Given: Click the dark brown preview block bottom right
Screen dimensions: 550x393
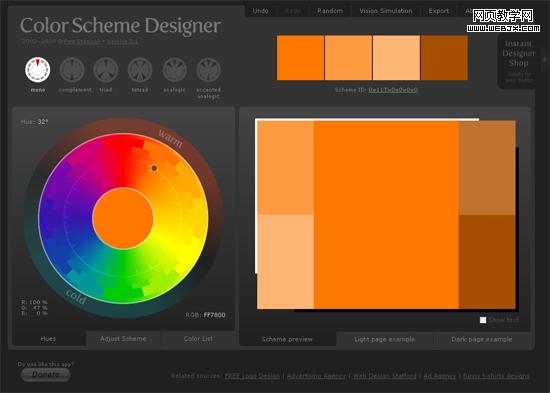Looking at the screenshot, I should [487, 262].
